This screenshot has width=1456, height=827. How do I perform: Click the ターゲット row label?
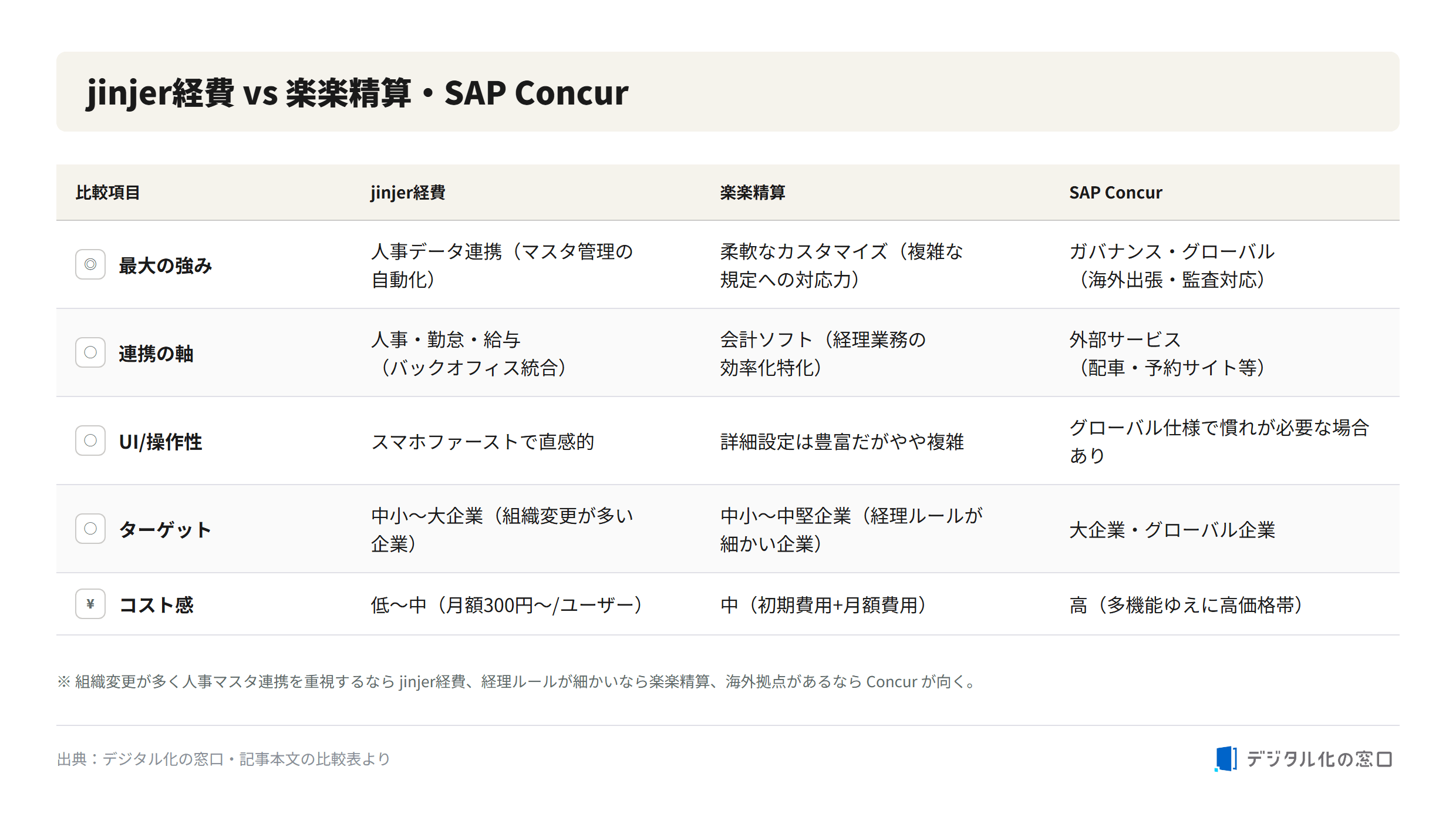point(165,530)
